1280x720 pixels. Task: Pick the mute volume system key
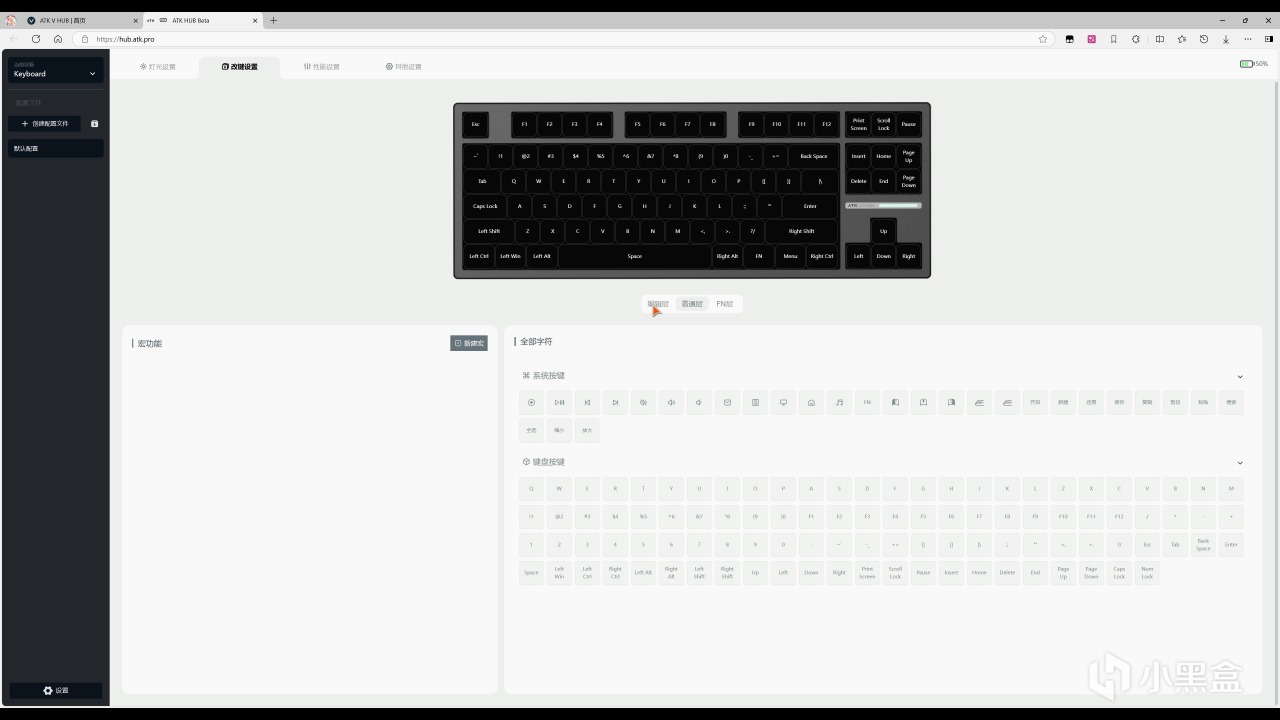643,402
